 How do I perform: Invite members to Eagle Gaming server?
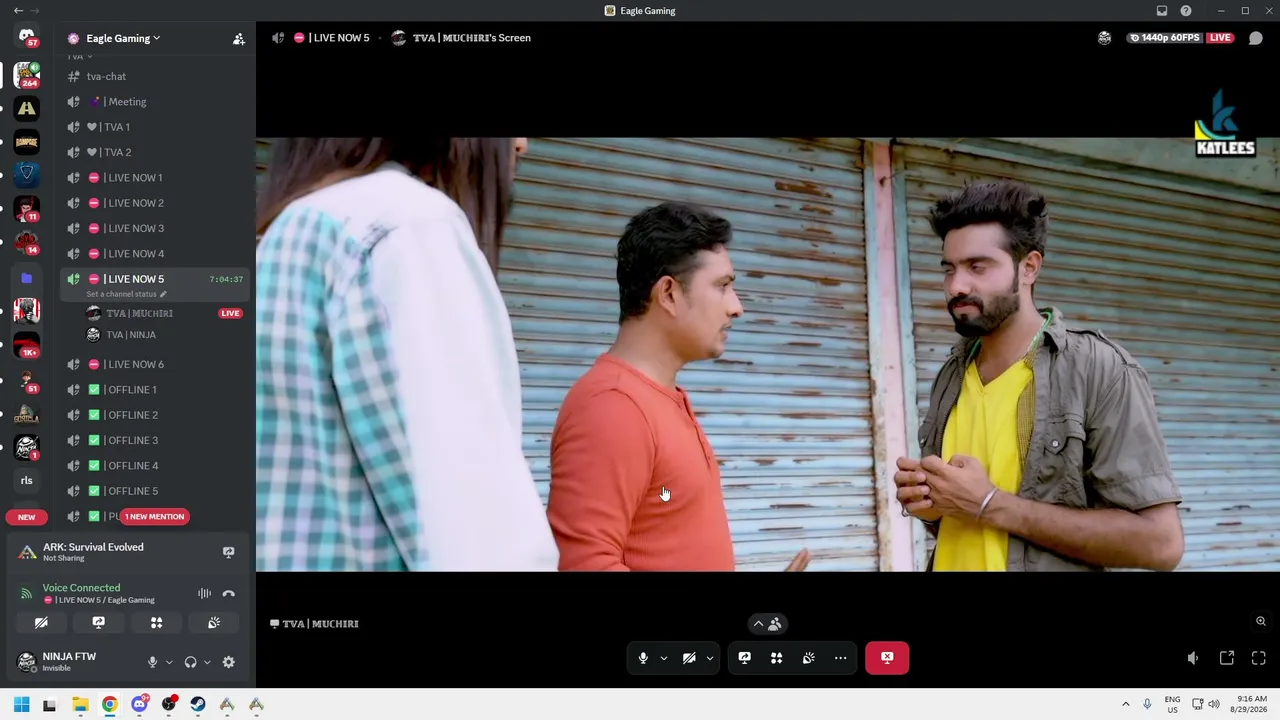pos(238,39)
